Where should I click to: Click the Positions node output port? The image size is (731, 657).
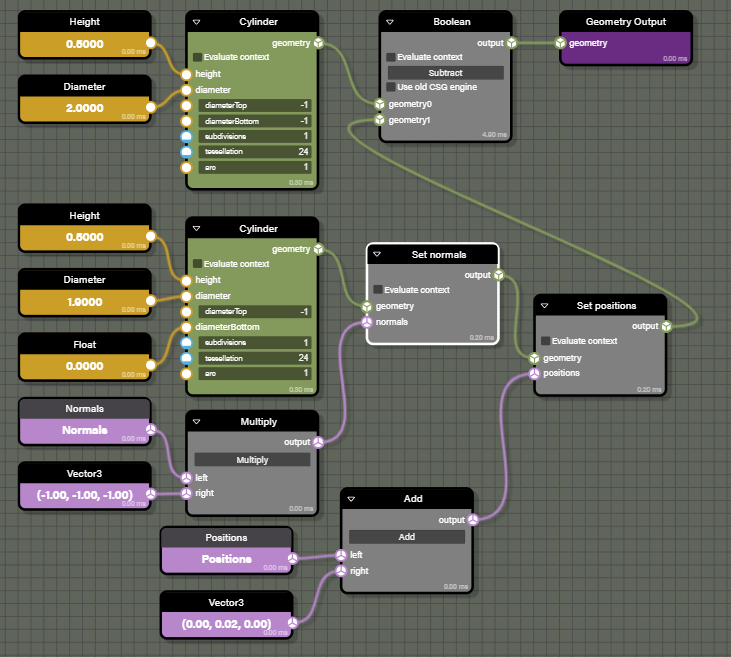(292, 558)
